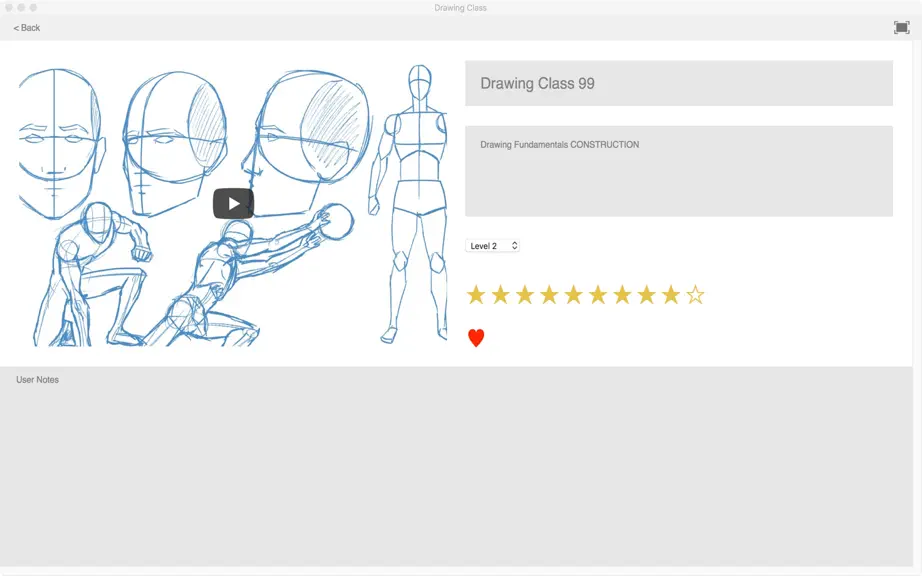The width and height of the screenshot is (922, 576).
Task: Click the eighth gold star
Action: [x=646, y=294]
